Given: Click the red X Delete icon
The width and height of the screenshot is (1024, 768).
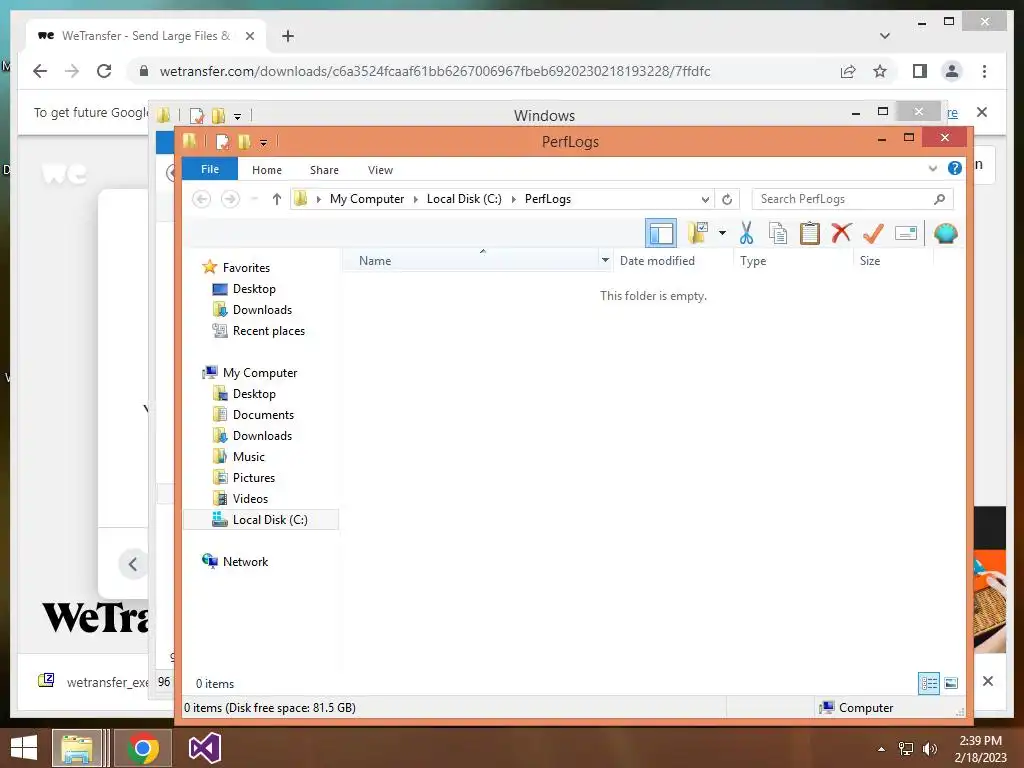Looking at the screenshot, I should [841, 232].
